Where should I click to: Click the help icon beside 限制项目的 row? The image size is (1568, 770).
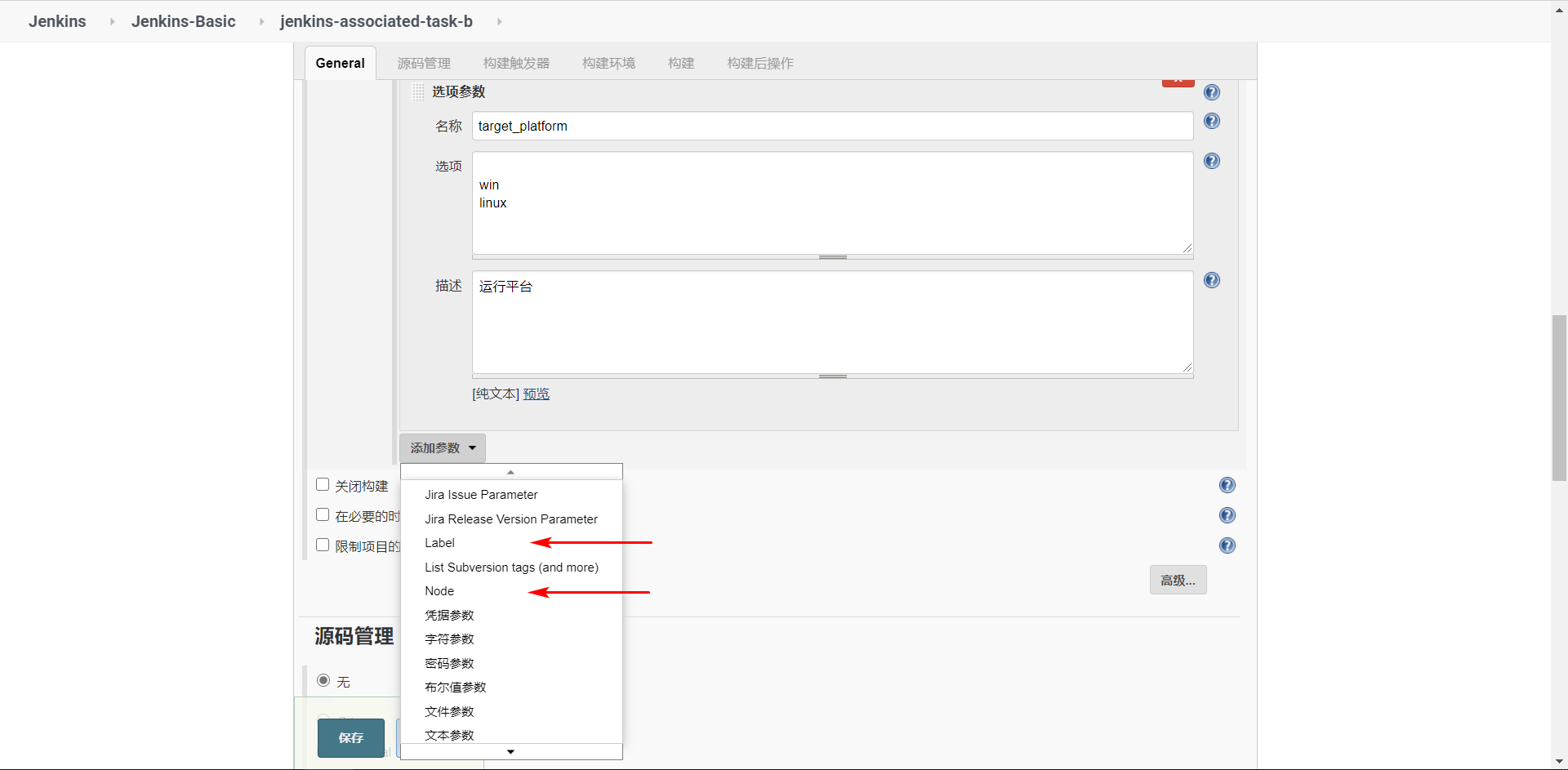pyautogui.click(x=1227, y=545)
